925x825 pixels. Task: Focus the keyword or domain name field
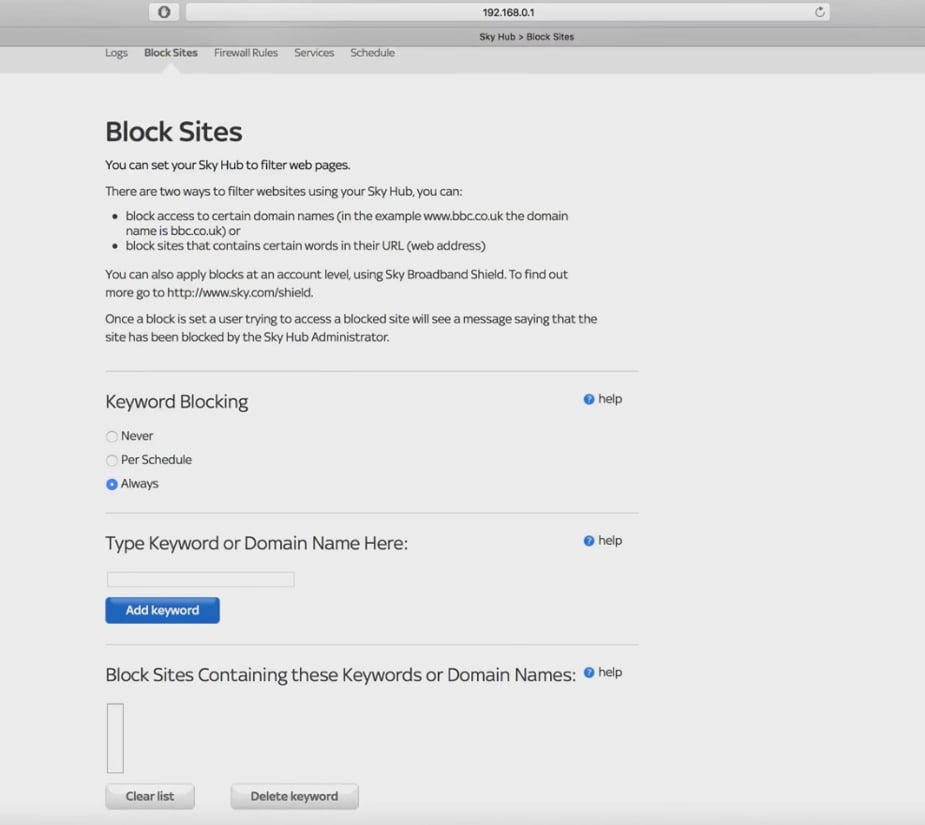(200, 580)
